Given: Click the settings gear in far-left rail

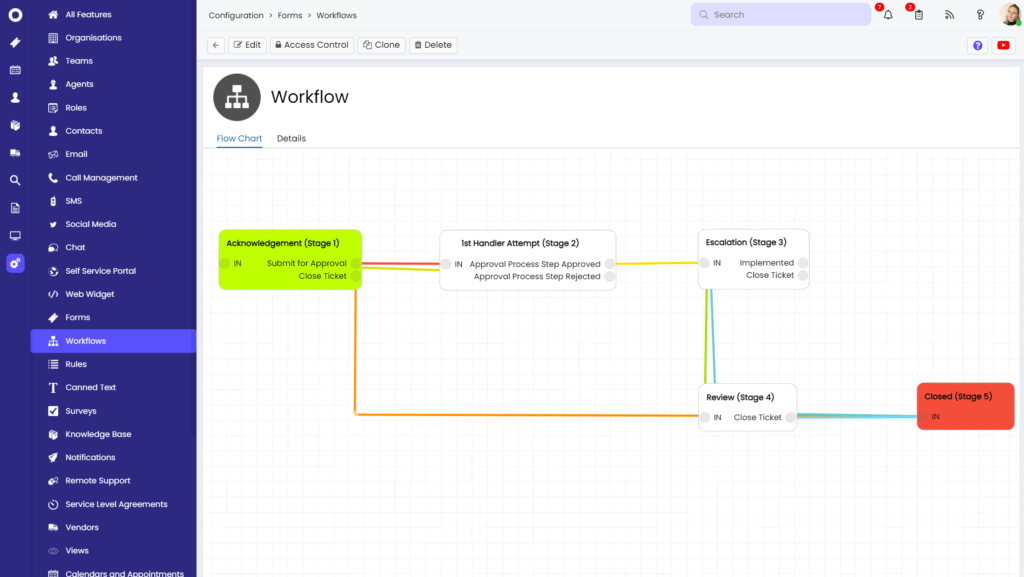Looking at the screenshot, I should point(14,263).
